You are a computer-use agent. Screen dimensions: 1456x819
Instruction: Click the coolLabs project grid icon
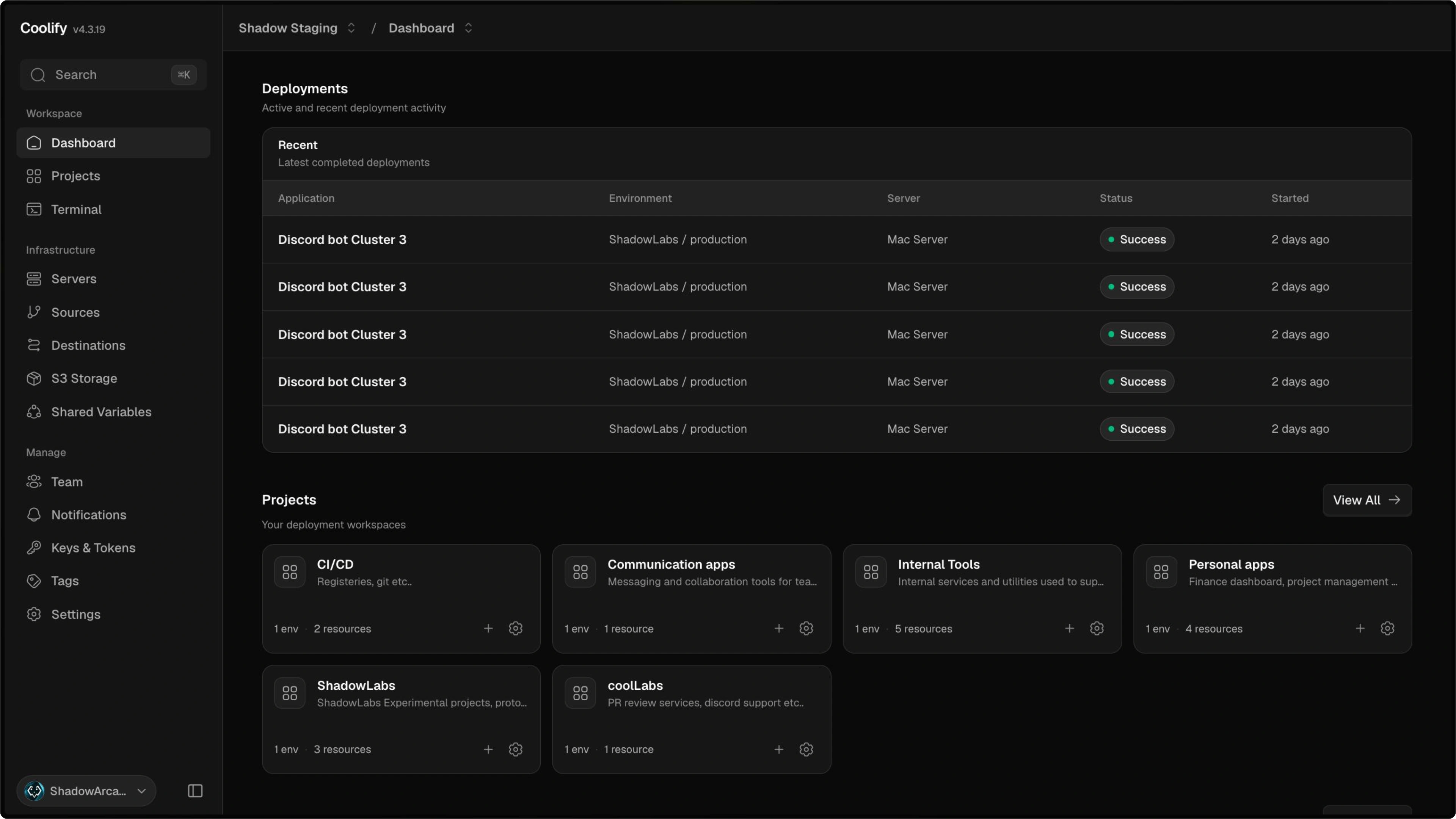click(581, 693)
